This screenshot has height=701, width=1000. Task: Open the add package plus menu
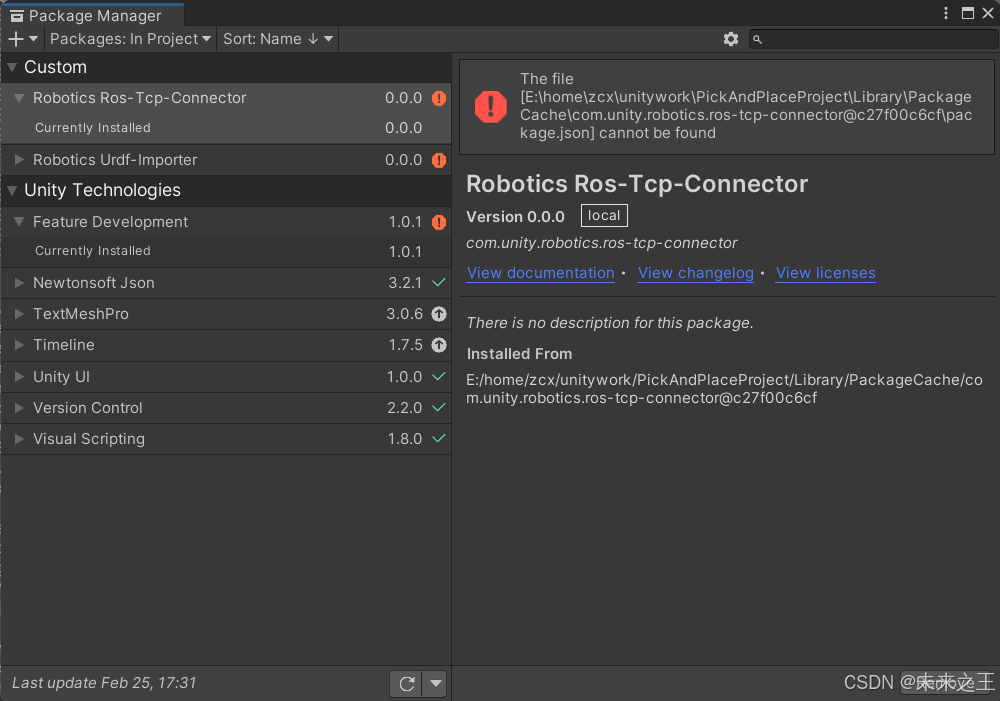pos(23,39)
